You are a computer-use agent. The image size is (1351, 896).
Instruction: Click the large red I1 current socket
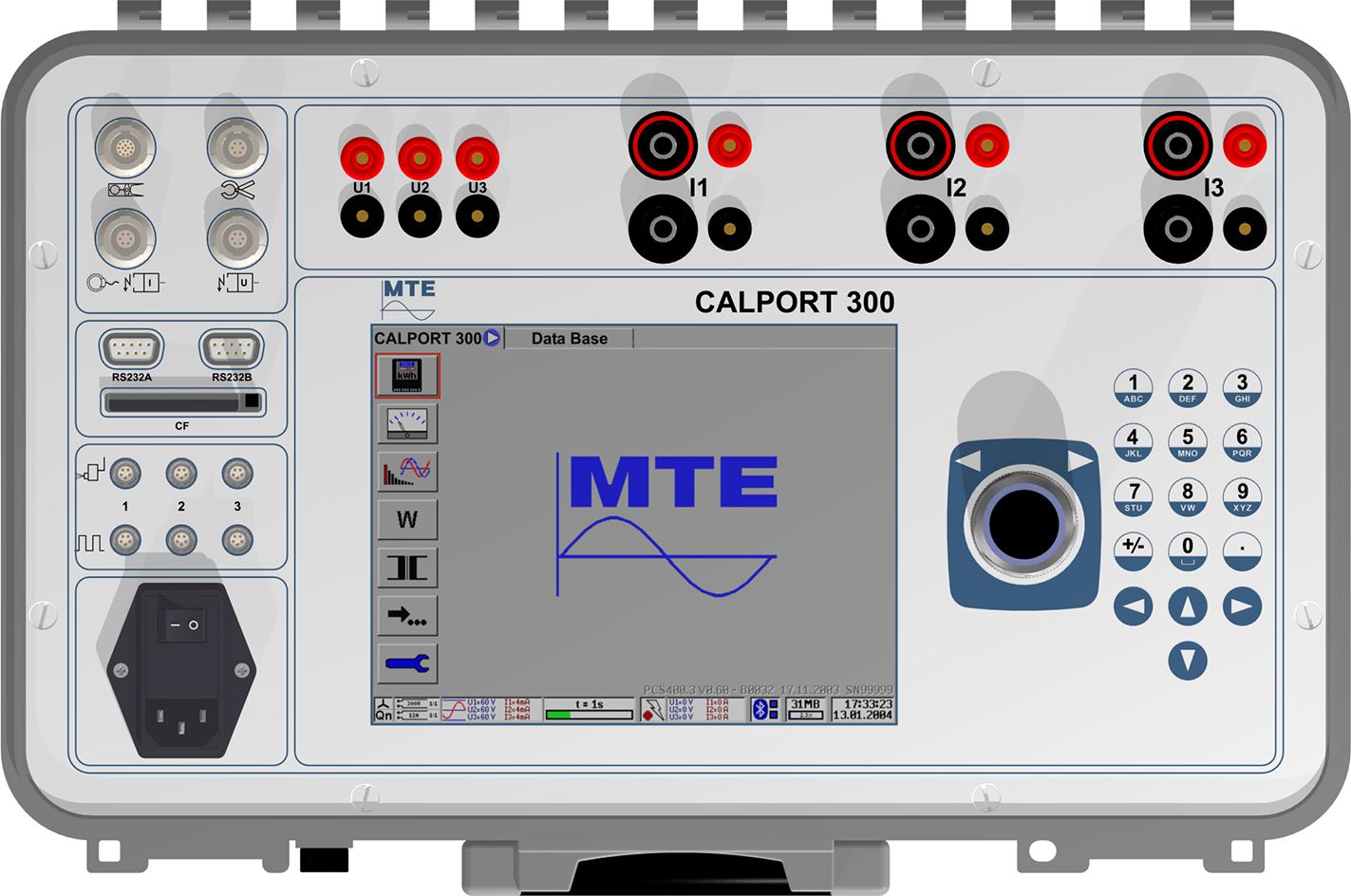[x=663, y=146]
